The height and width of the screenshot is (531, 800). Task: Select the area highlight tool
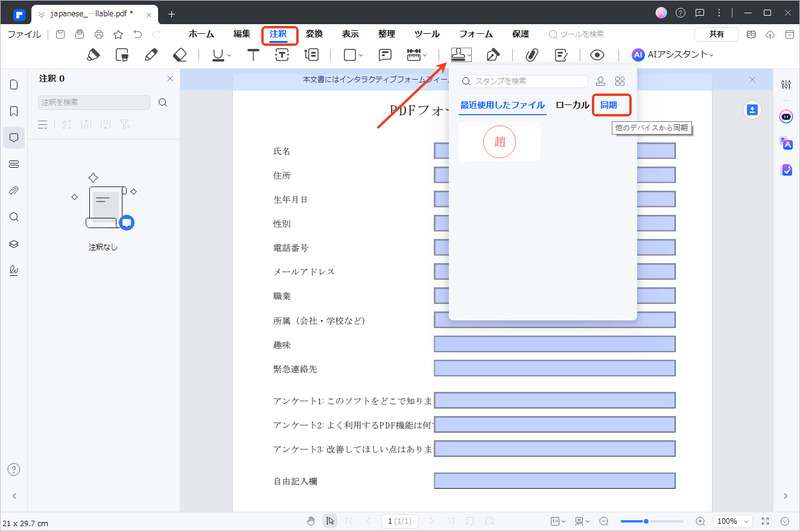(122, 55)
